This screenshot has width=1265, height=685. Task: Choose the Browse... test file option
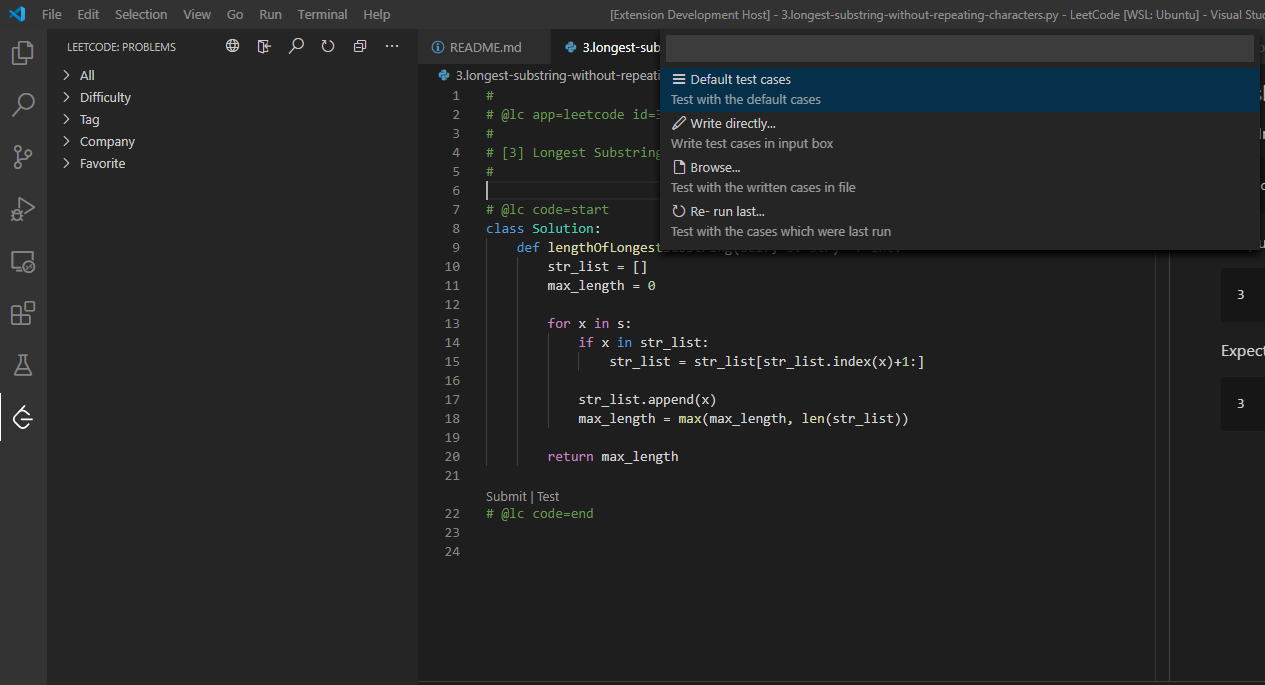959,177
